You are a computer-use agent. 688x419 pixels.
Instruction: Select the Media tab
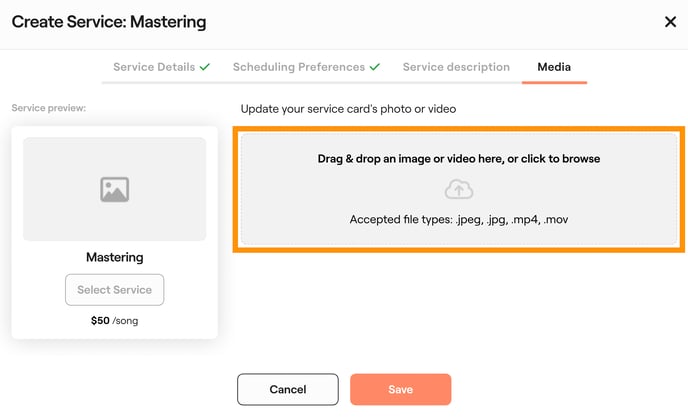(x=554, y=67)
